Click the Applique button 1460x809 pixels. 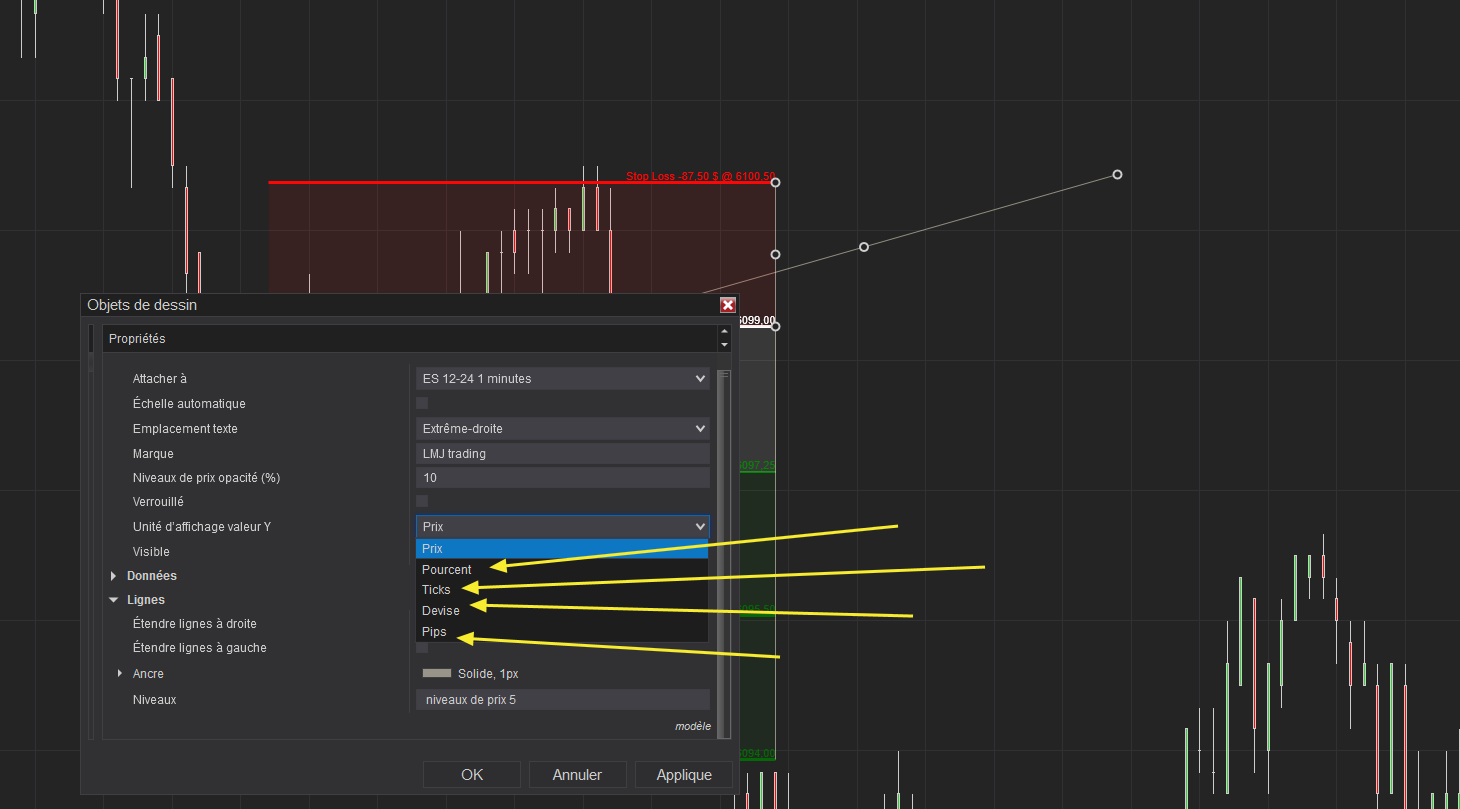coord(684,775)
